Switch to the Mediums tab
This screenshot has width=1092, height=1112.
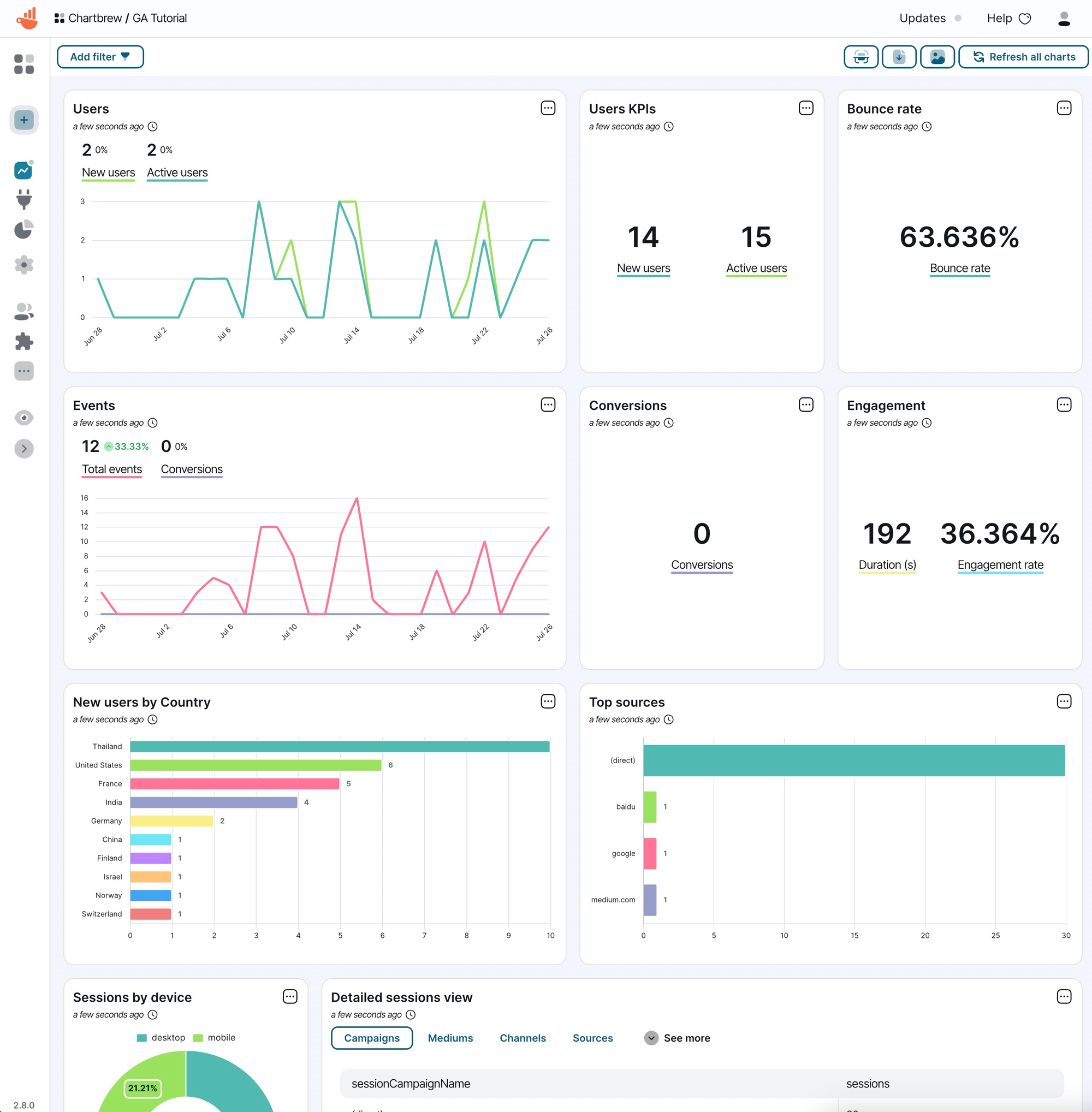pyautogui.click(x=450, y=1037)
